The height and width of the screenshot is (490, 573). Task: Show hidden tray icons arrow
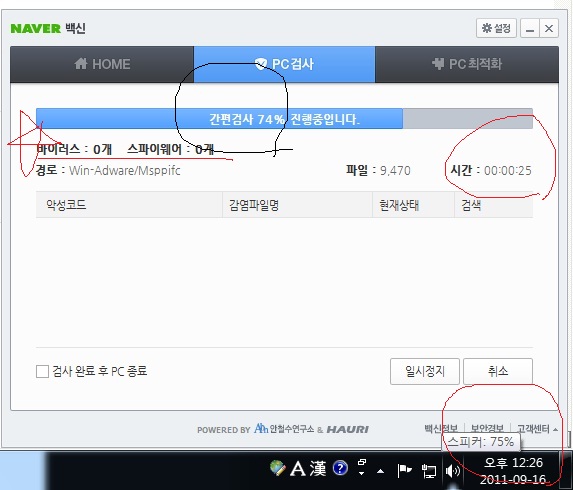click(380, 471)
